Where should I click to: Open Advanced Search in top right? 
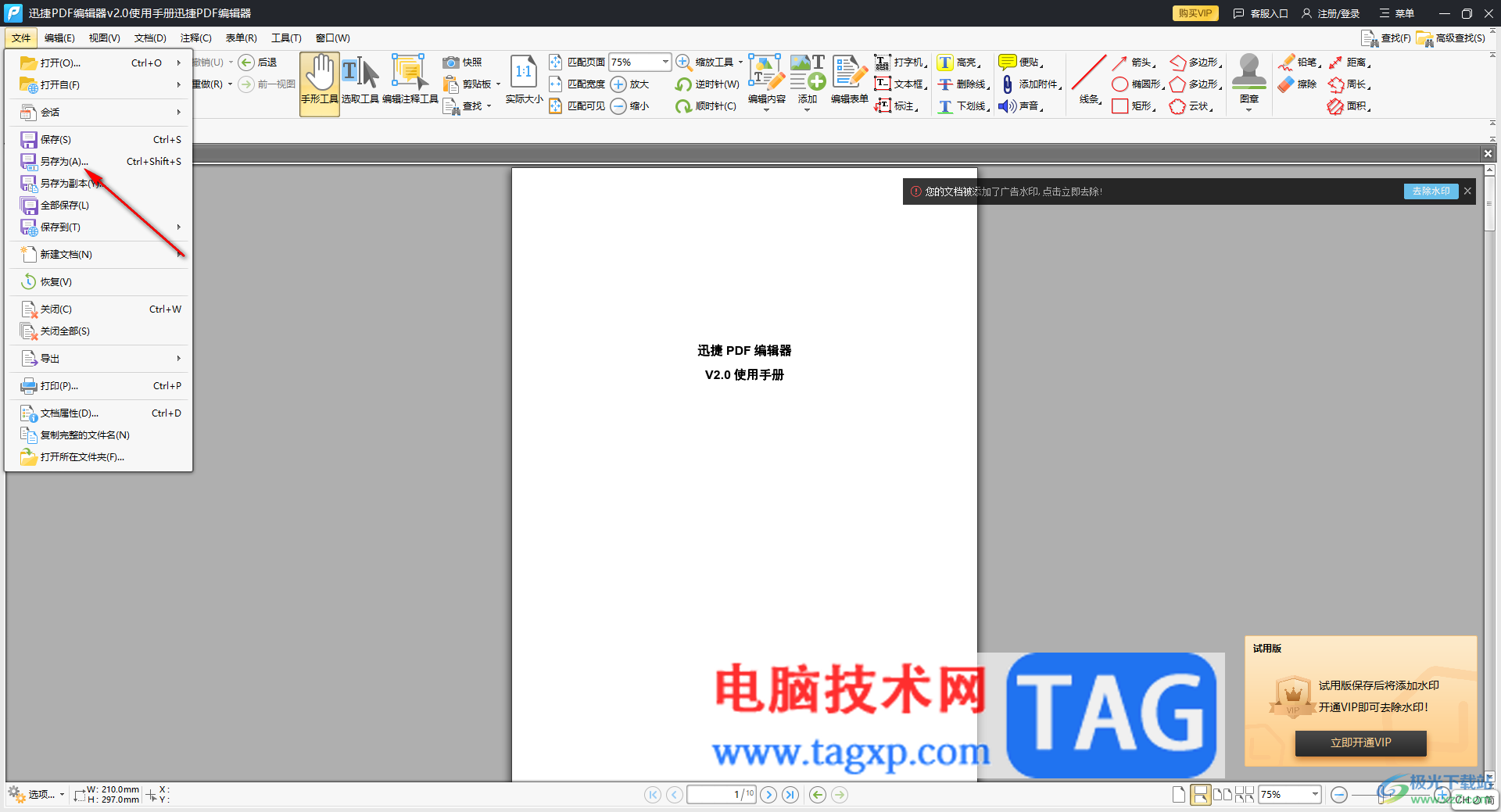click(1451, 38)
